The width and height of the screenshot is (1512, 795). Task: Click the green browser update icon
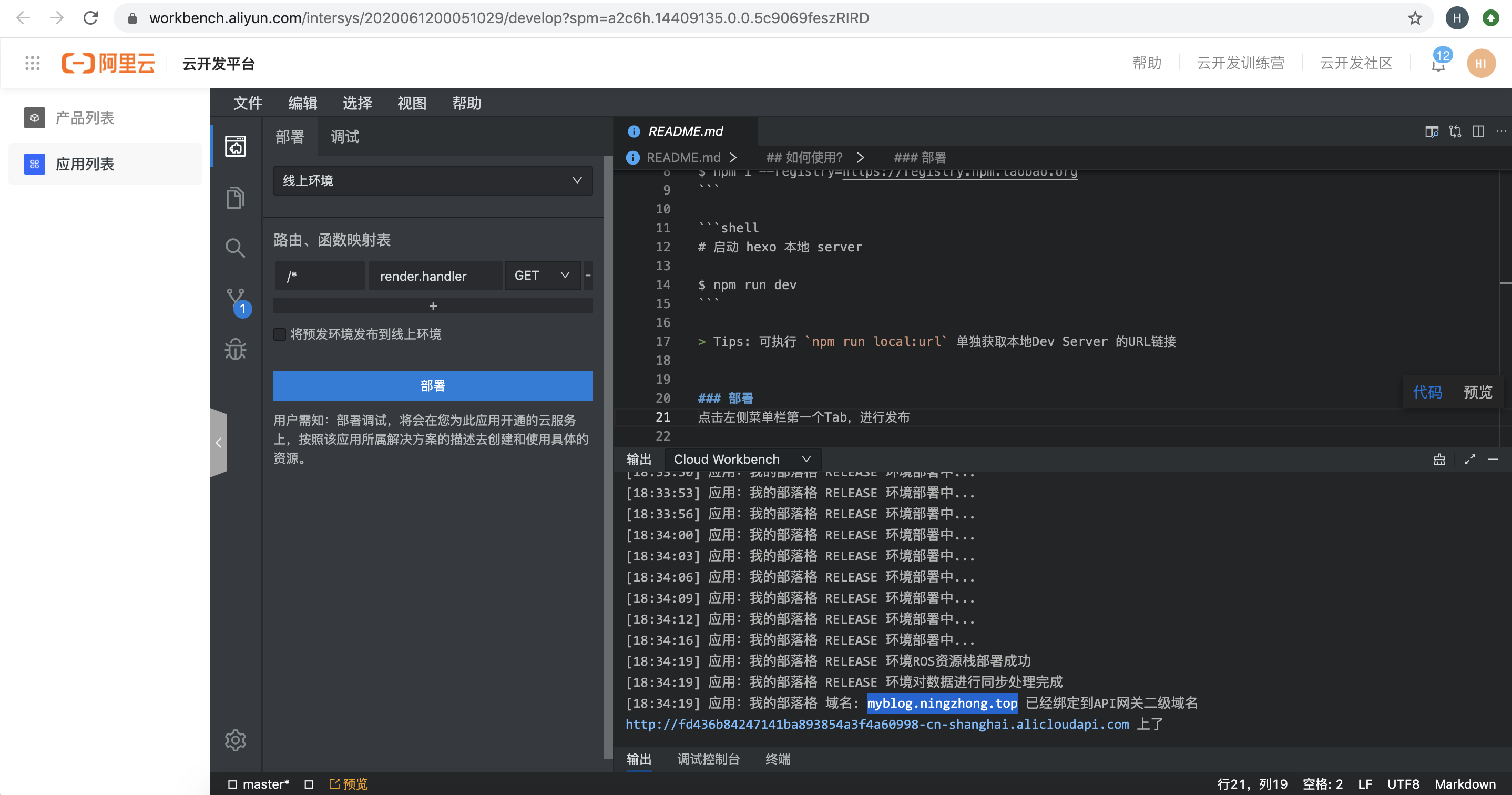click(1491, 18)
